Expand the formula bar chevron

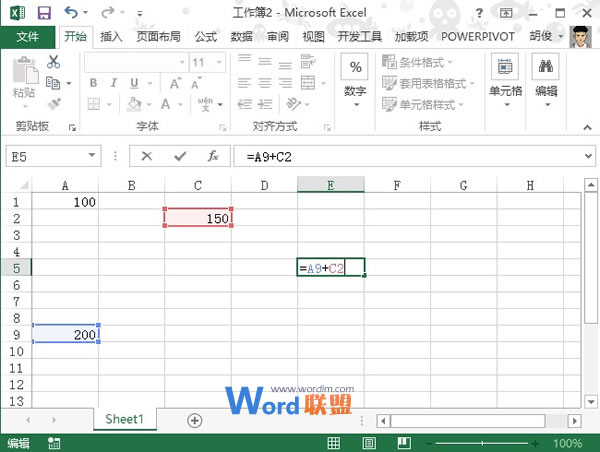tap(589, 156)
